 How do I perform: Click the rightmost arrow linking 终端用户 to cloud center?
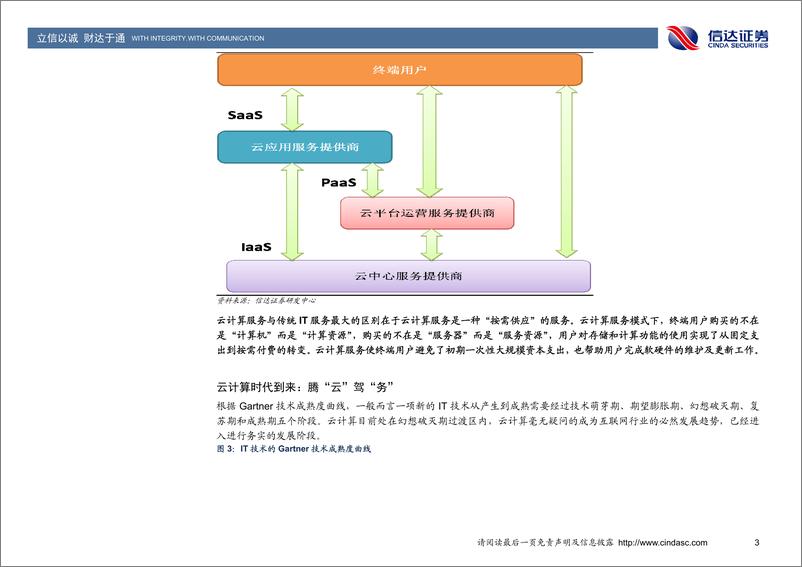click(566, 172)
